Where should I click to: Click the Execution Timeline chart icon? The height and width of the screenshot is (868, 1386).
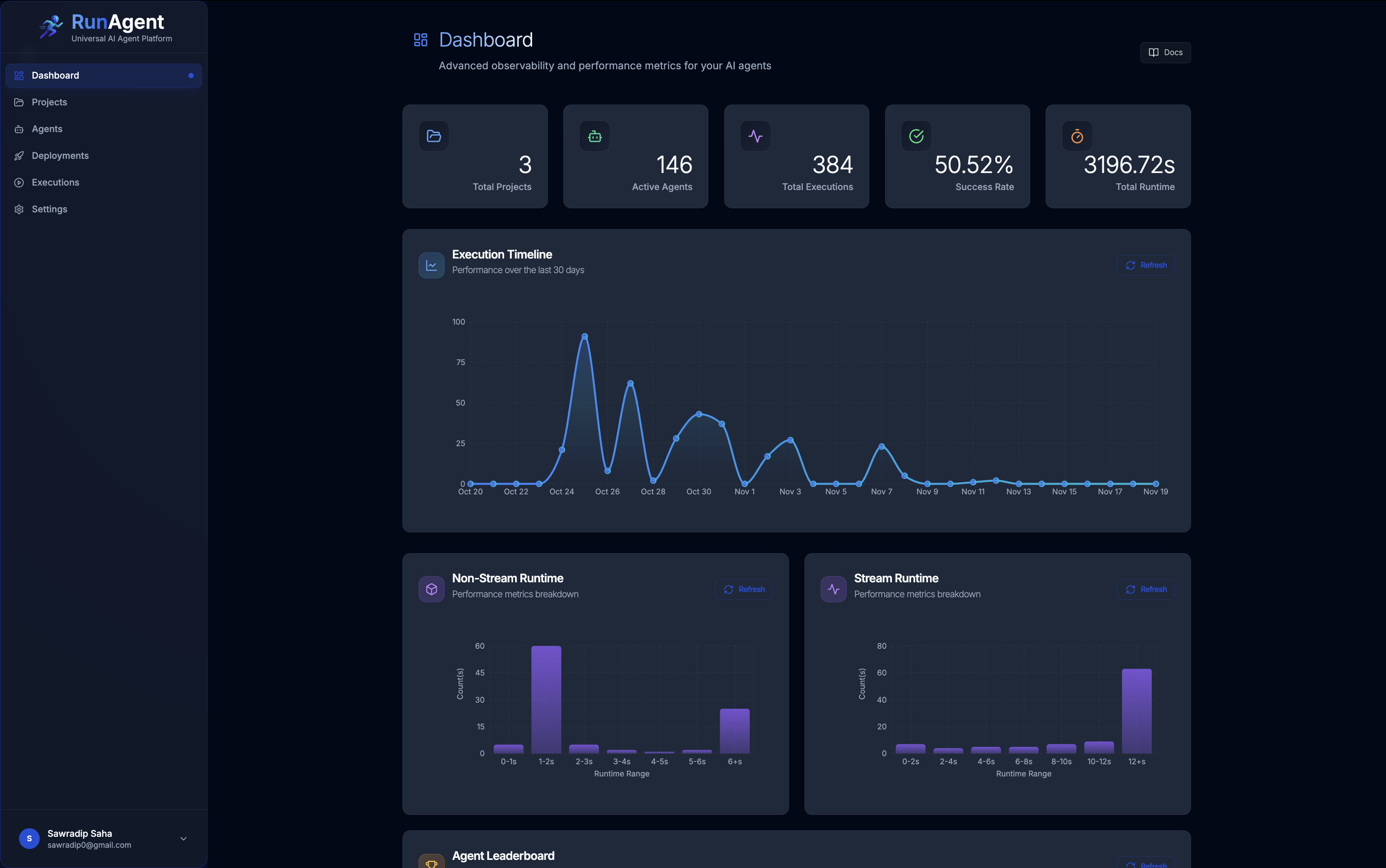(x=431, y=265)
